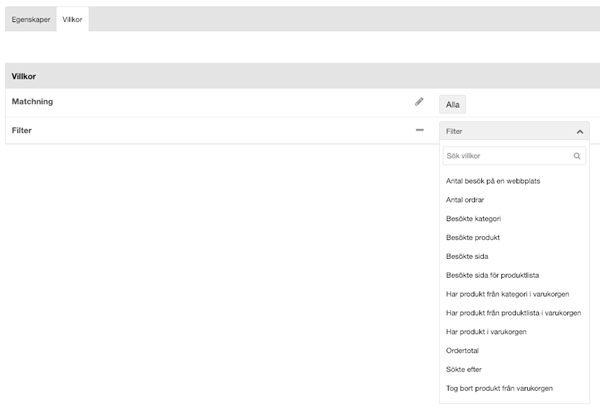This screenshot has width=600, height=414.
Task: Pick Besökte sida för produktlista
Action: point(492,275)
